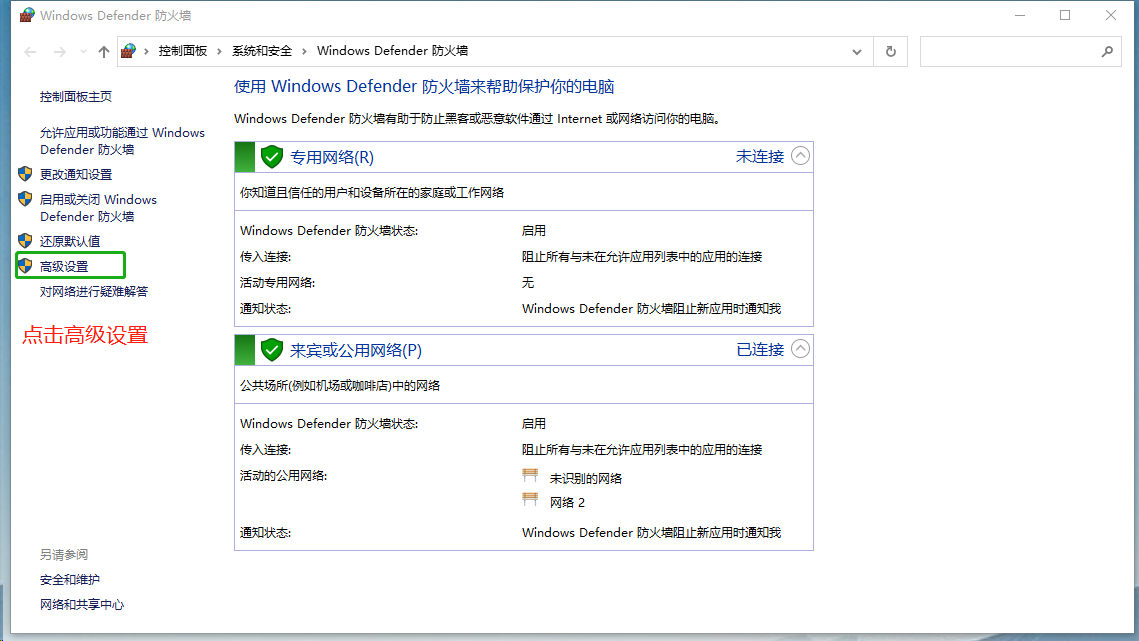The height and width of the screenshot is (641, 1139).
Task: Select 控制面板 breadcrumb
Action: (183, 51)
